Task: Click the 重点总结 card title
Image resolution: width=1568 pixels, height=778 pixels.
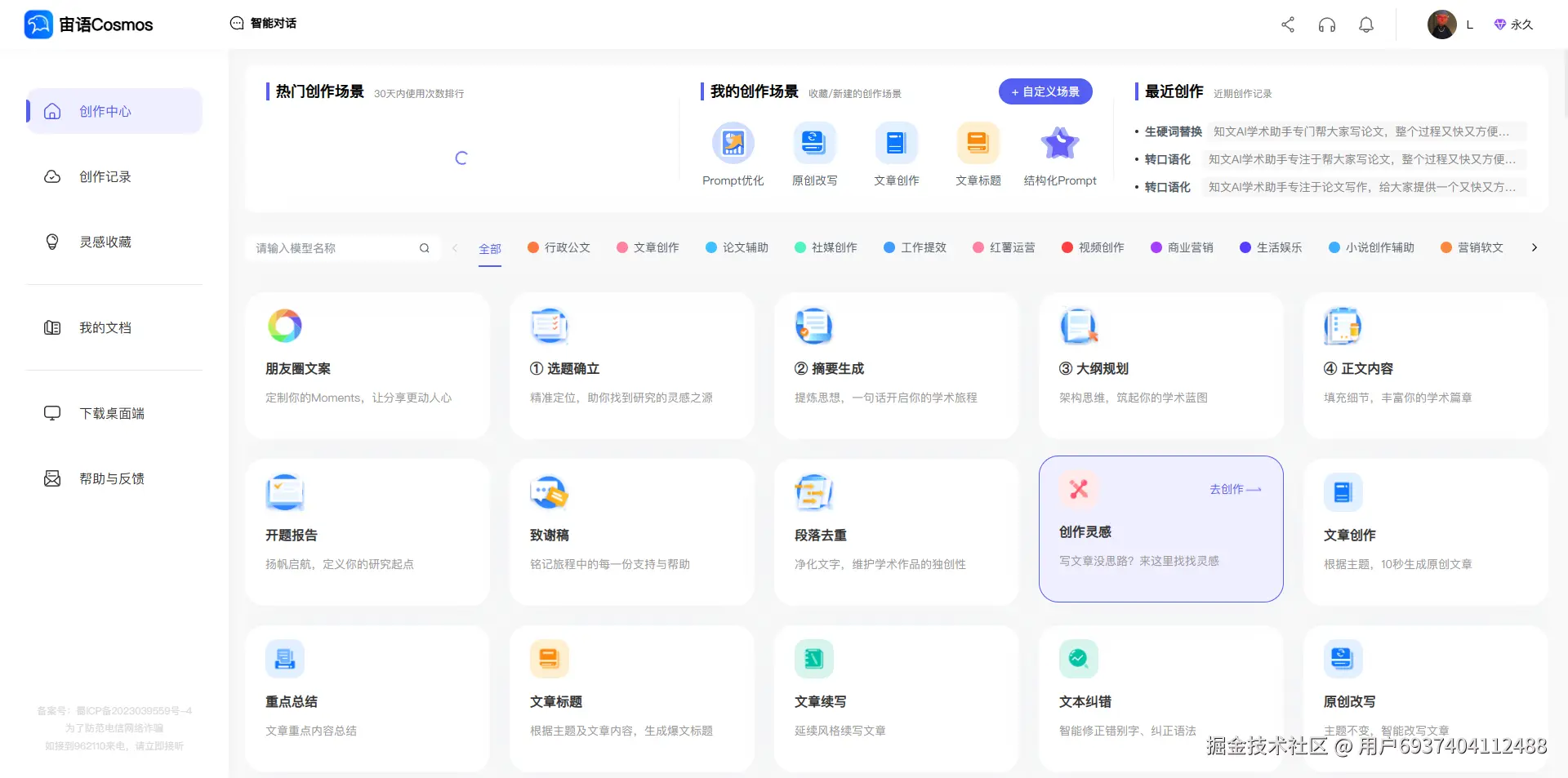Action: [292, 702]
